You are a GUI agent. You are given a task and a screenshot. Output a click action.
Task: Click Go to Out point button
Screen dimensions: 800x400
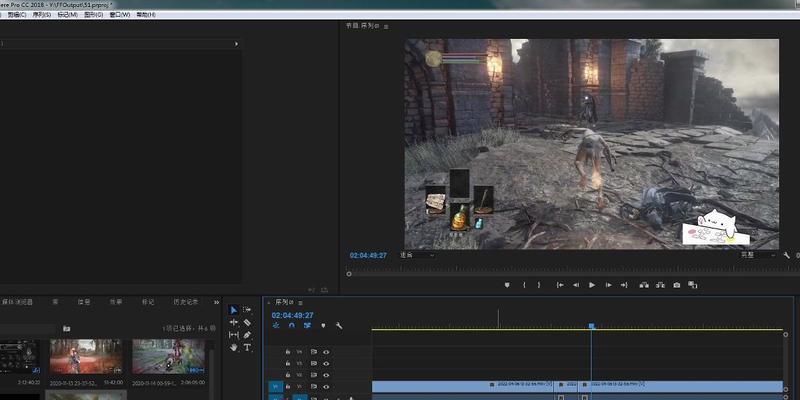click(x=624, y=285)
